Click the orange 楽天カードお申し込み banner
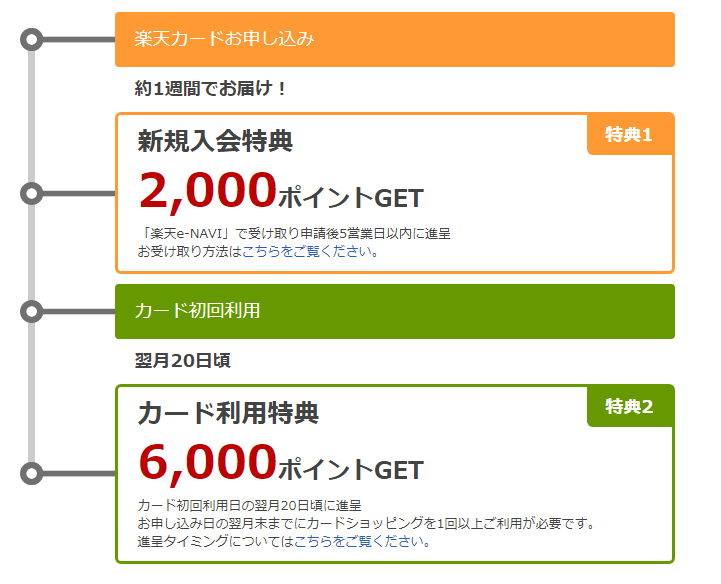The height and width of the screenshot is (584, 721). click(x=395, y=40)
